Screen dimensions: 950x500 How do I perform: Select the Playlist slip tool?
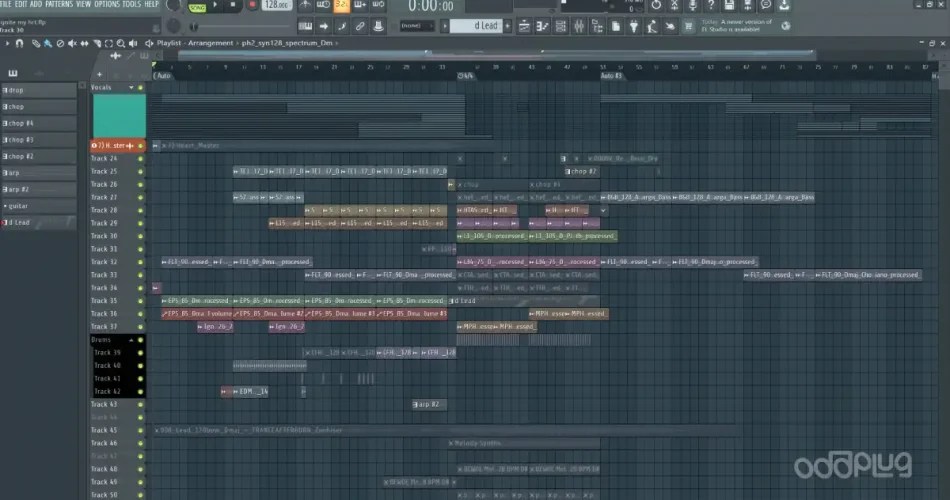(84, 43)
